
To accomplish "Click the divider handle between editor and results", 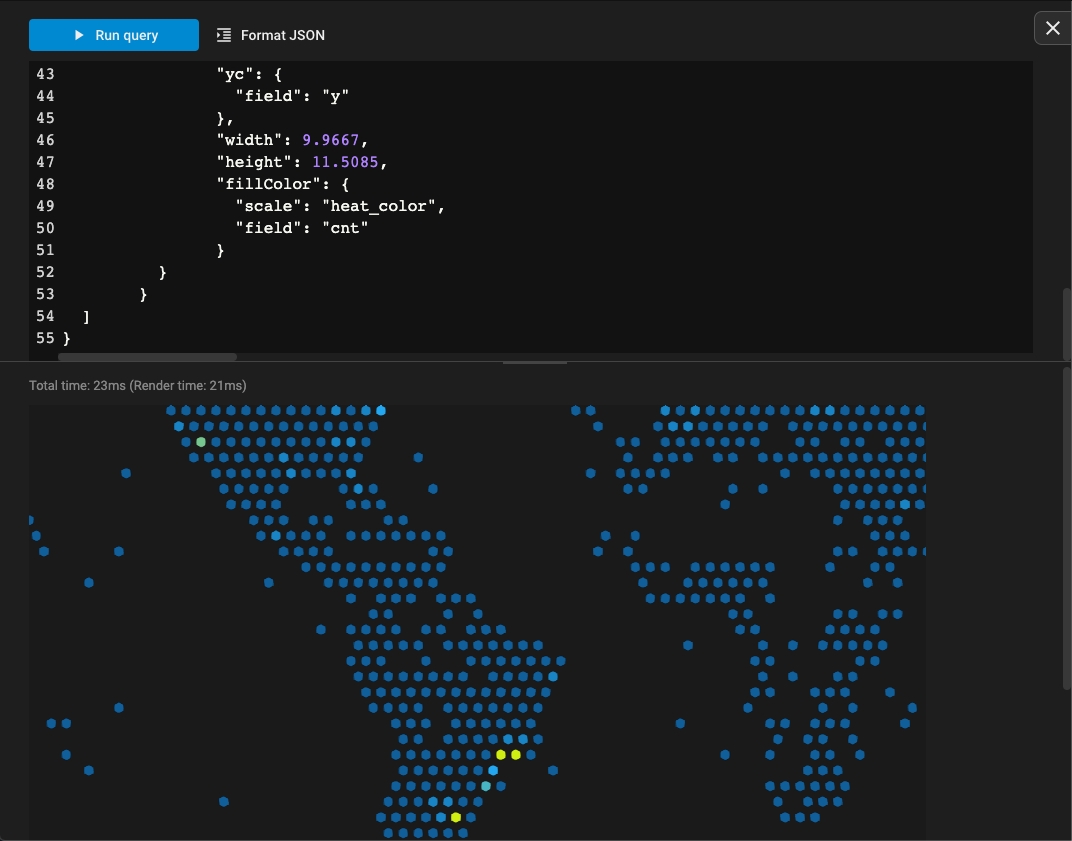I will (535, 362).
